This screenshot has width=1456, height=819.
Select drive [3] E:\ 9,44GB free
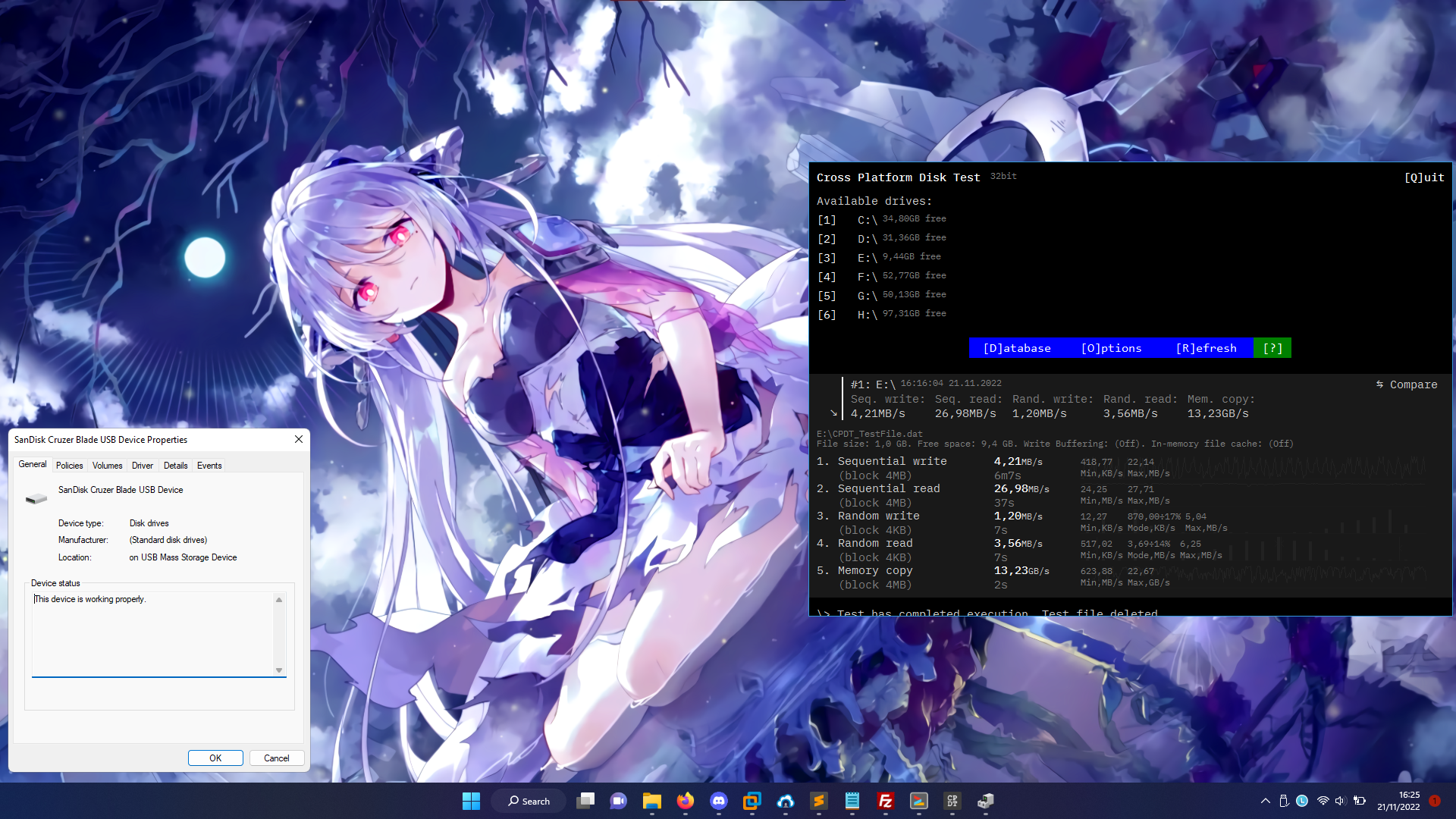[880, 257]
